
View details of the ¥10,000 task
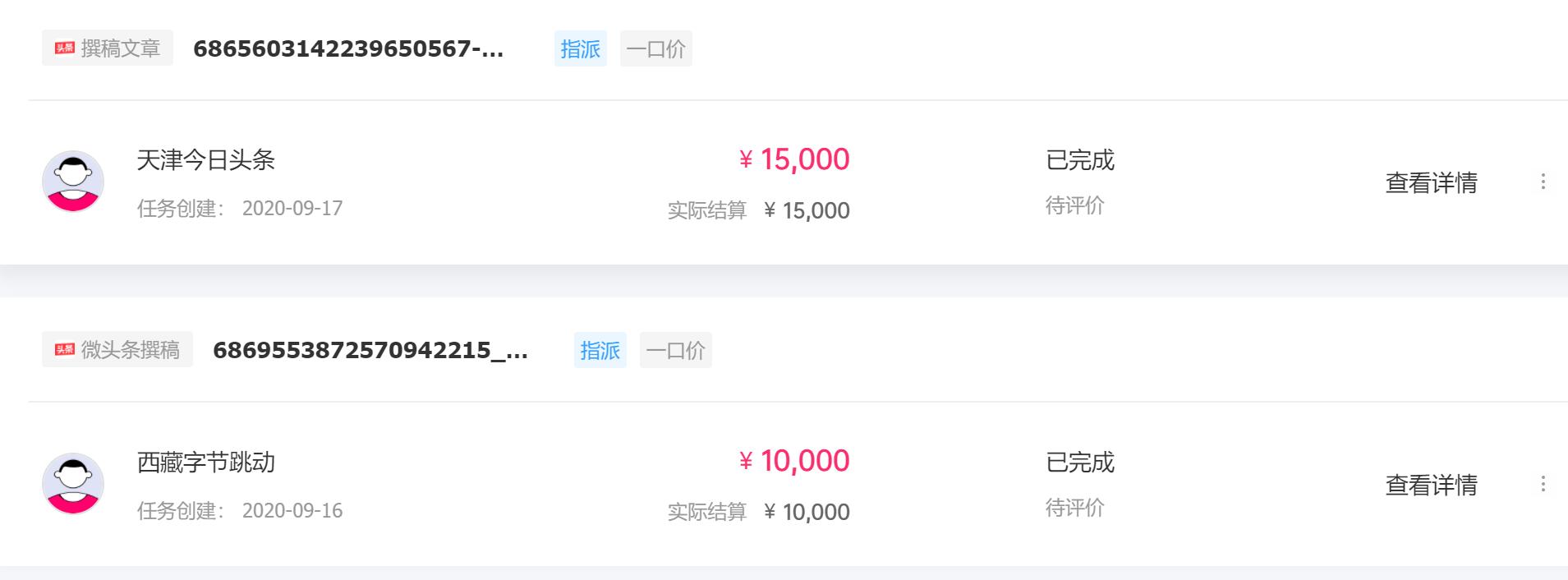(1431, 485)
